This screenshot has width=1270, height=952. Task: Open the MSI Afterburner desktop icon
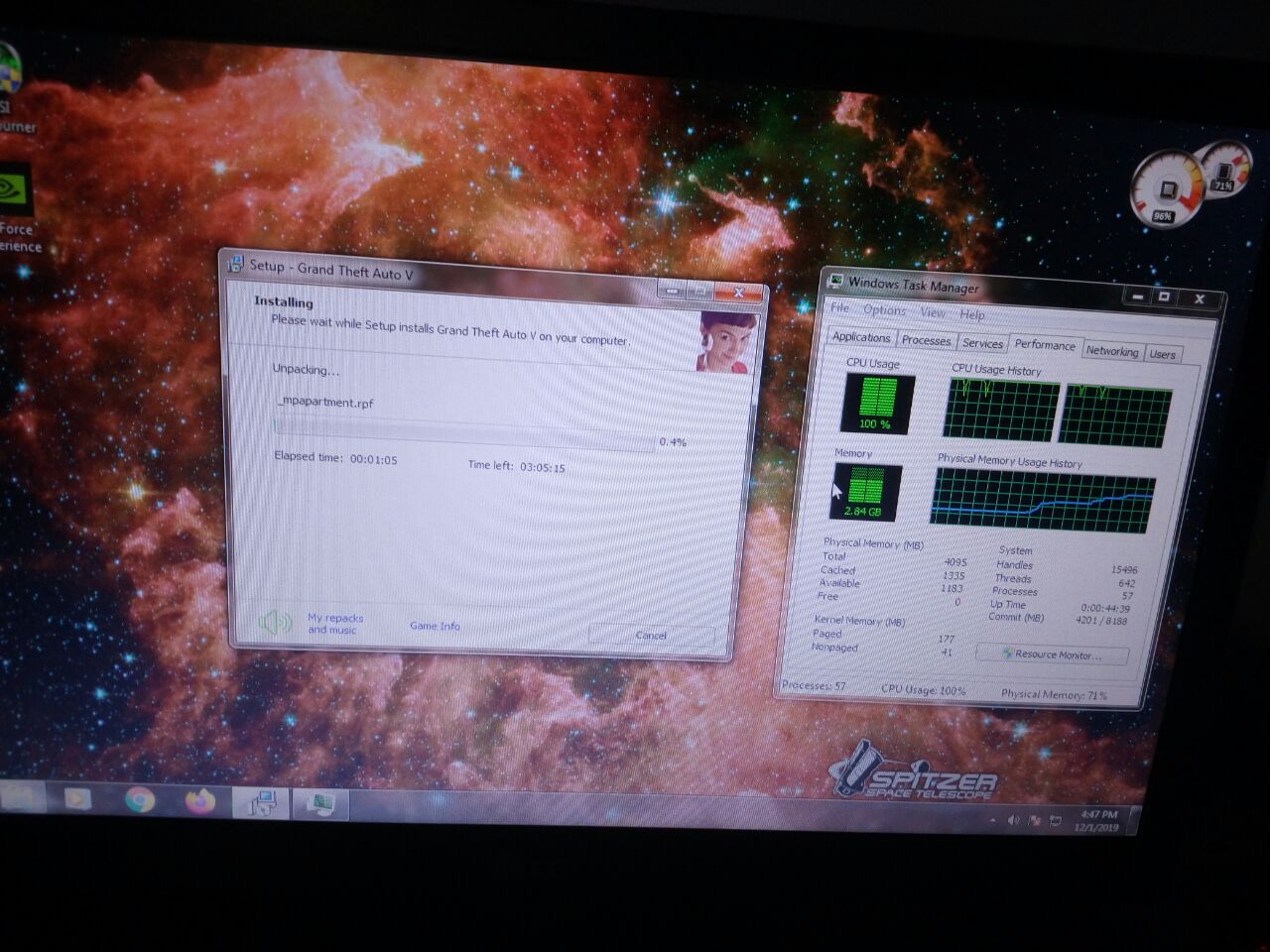pos(12,89)
